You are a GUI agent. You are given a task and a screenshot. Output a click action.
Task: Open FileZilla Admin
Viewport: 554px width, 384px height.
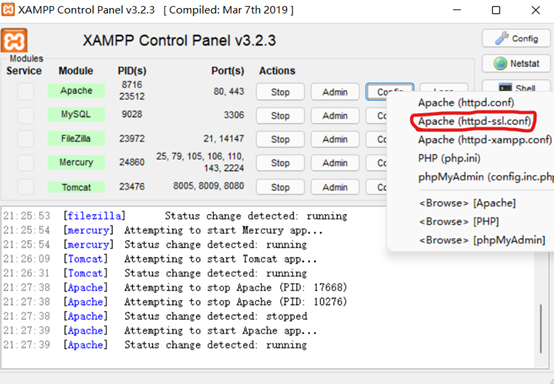[x=335, y=139]
